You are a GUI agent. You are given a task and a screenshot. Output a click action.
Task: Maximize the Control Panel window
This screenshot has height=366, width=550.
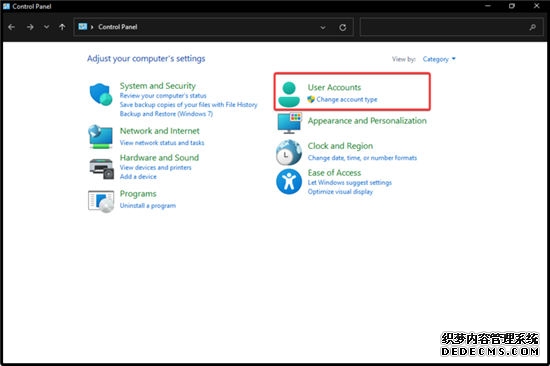pos(512,6)
